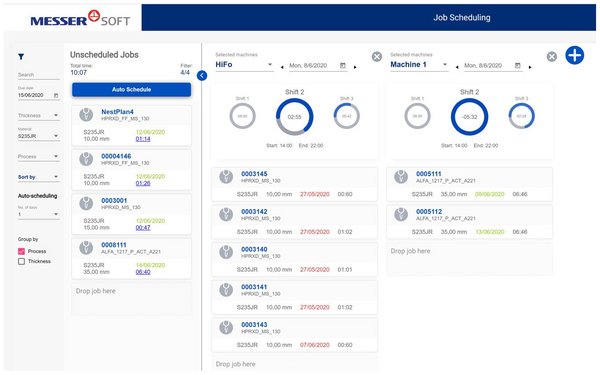The image size is (600, 375).
Task: Expand the S235JR material dropdown
Action: coord(39,136)
